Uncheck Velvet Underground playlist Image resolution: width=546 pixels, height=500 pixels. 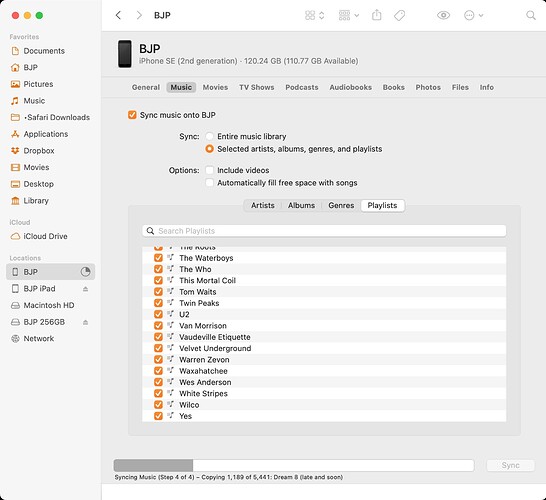point(158,348)
